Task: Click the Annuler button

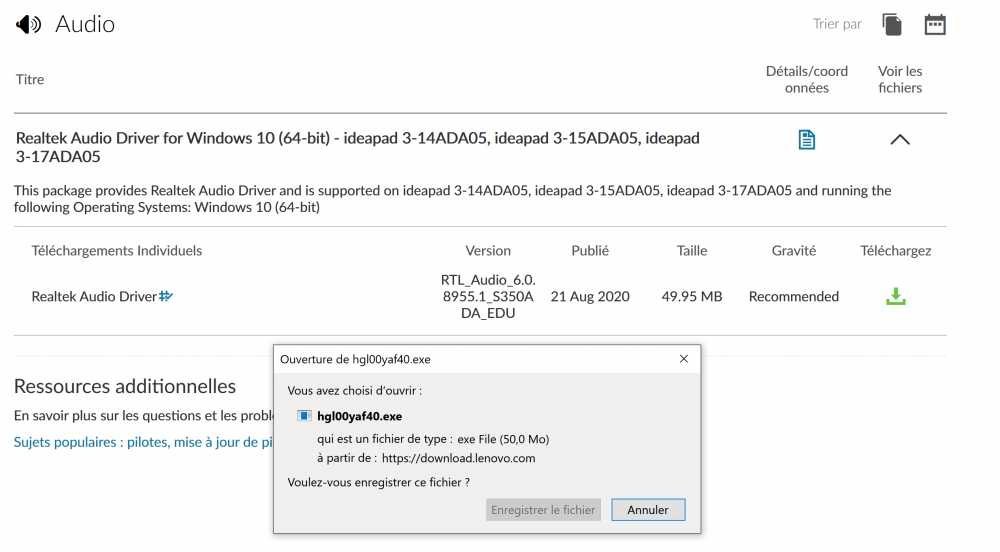Action: (648, 510)
